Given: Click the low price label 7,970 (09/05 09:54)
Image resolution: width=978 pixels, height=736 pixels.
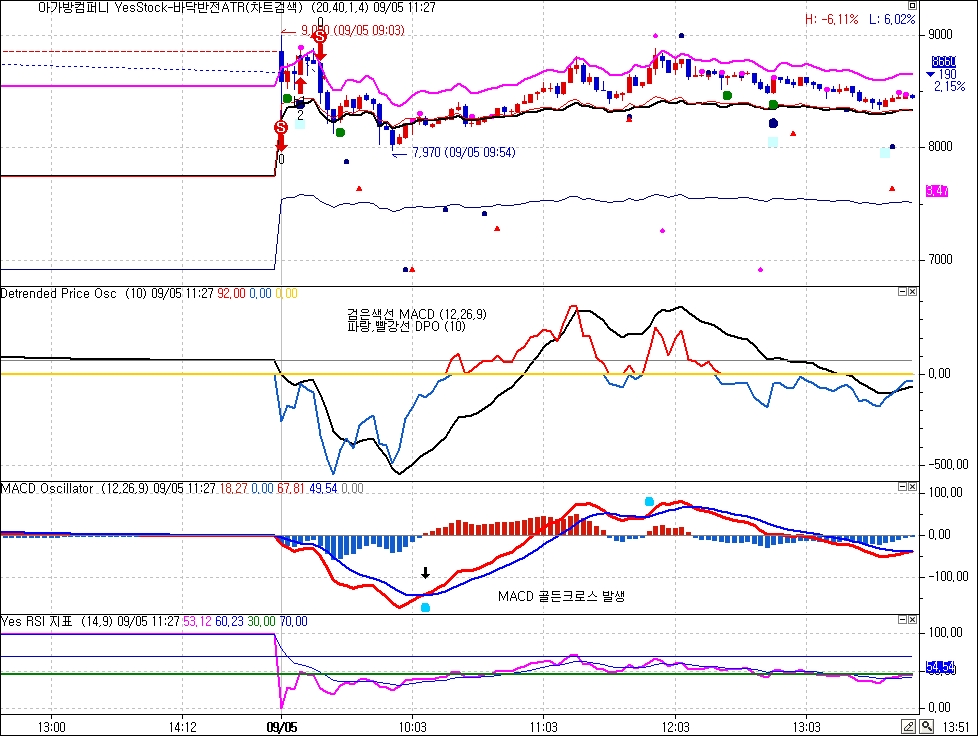Looking at the screenshot, I should pos(464,152).
